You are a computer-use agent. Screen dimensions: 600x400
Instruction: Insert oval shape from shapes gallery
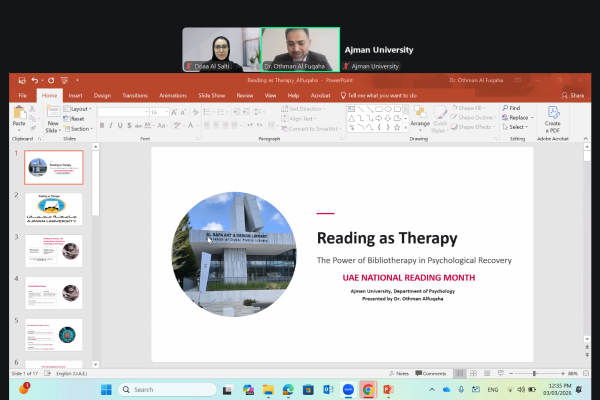388,109
